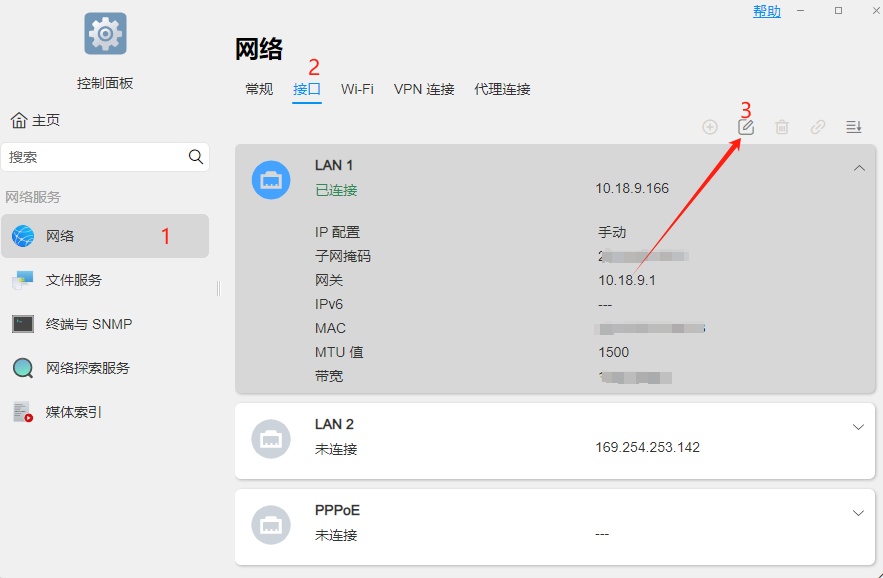Click the sidebar splitter handle
This screenshot has width=883, height=578.
pos(218,288)
